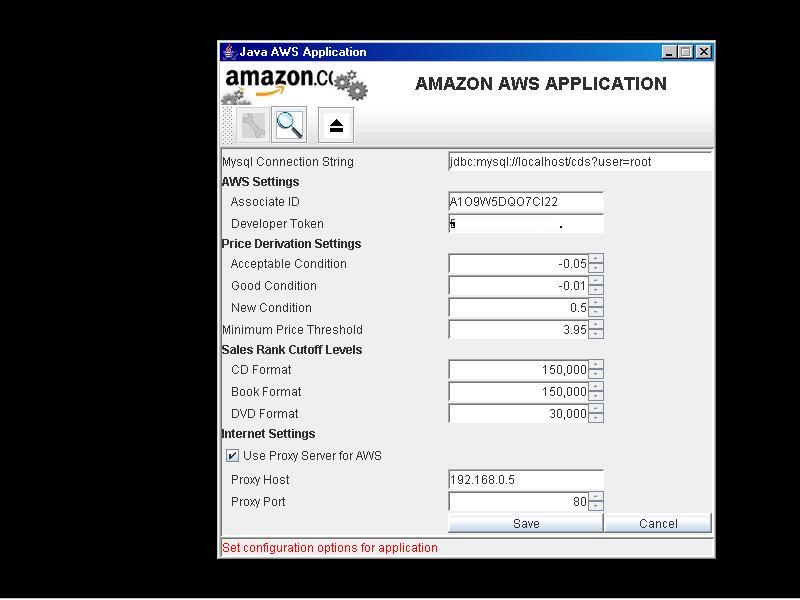Click the AWS Settings section heading

[x=260, y=182]
